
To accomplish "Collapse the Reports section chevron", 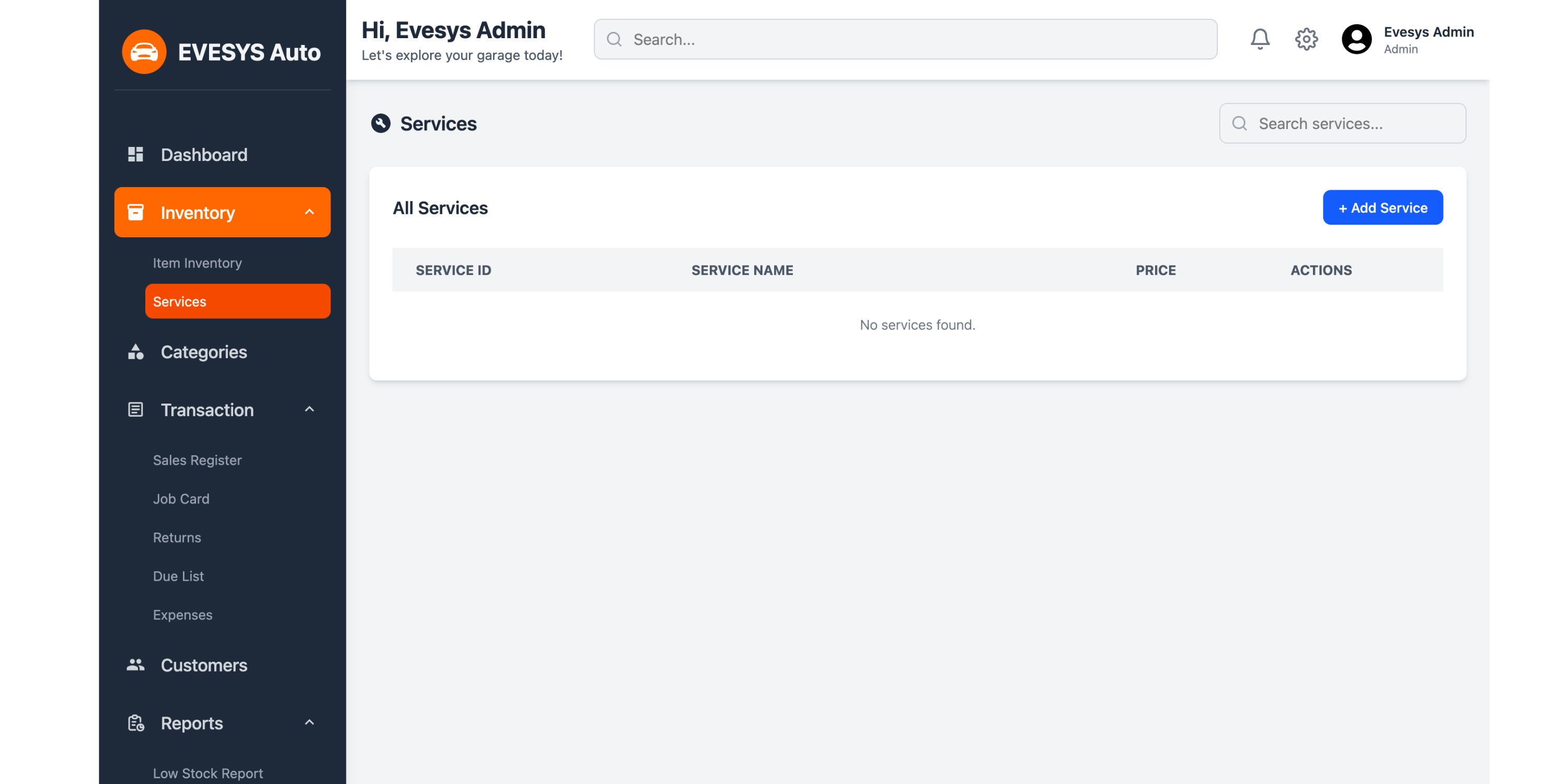I will coord(309,722).
